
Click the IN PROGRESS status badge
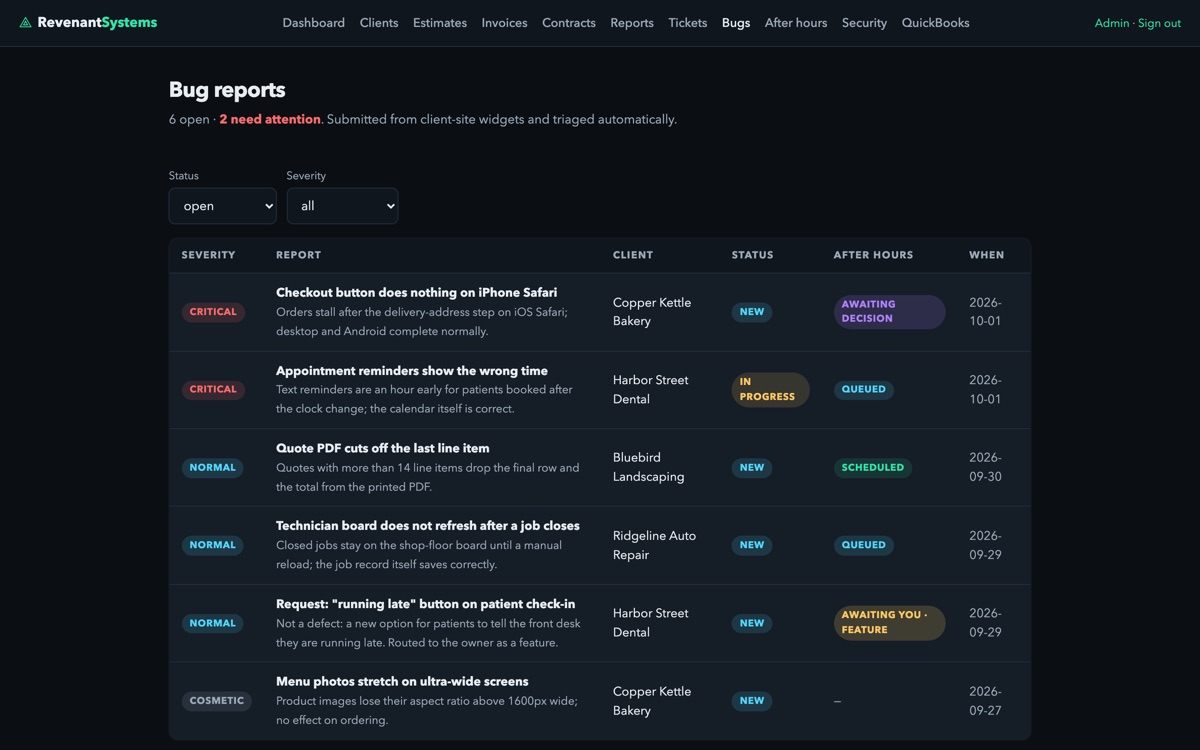click(770, 390)
